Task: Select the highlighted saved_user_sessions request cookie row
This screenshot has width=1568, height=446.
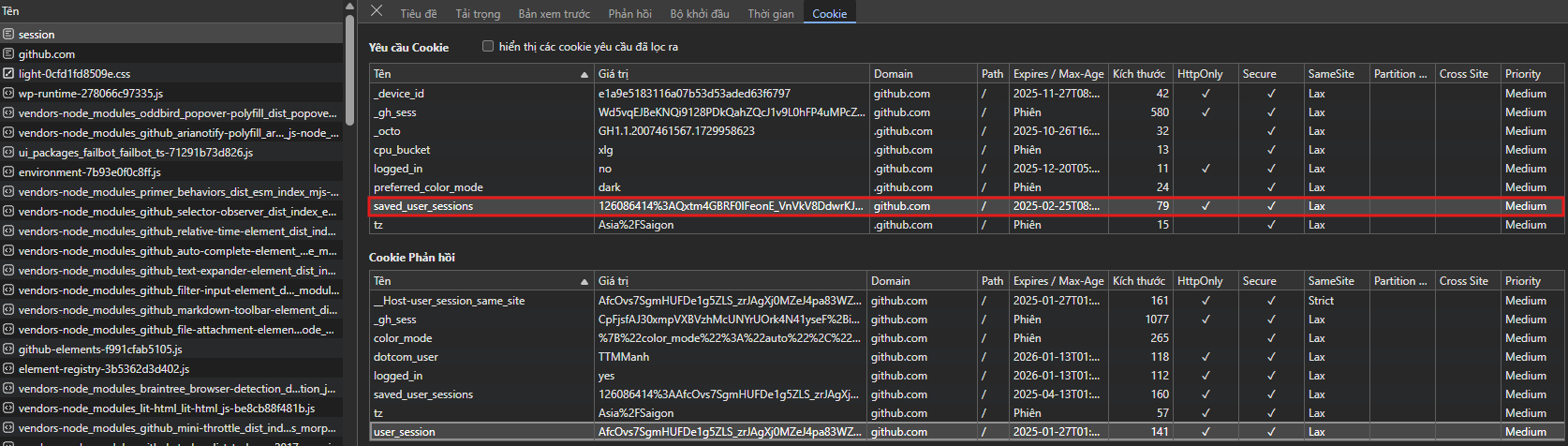Action: pyautogui.click(x=423, y=206)
